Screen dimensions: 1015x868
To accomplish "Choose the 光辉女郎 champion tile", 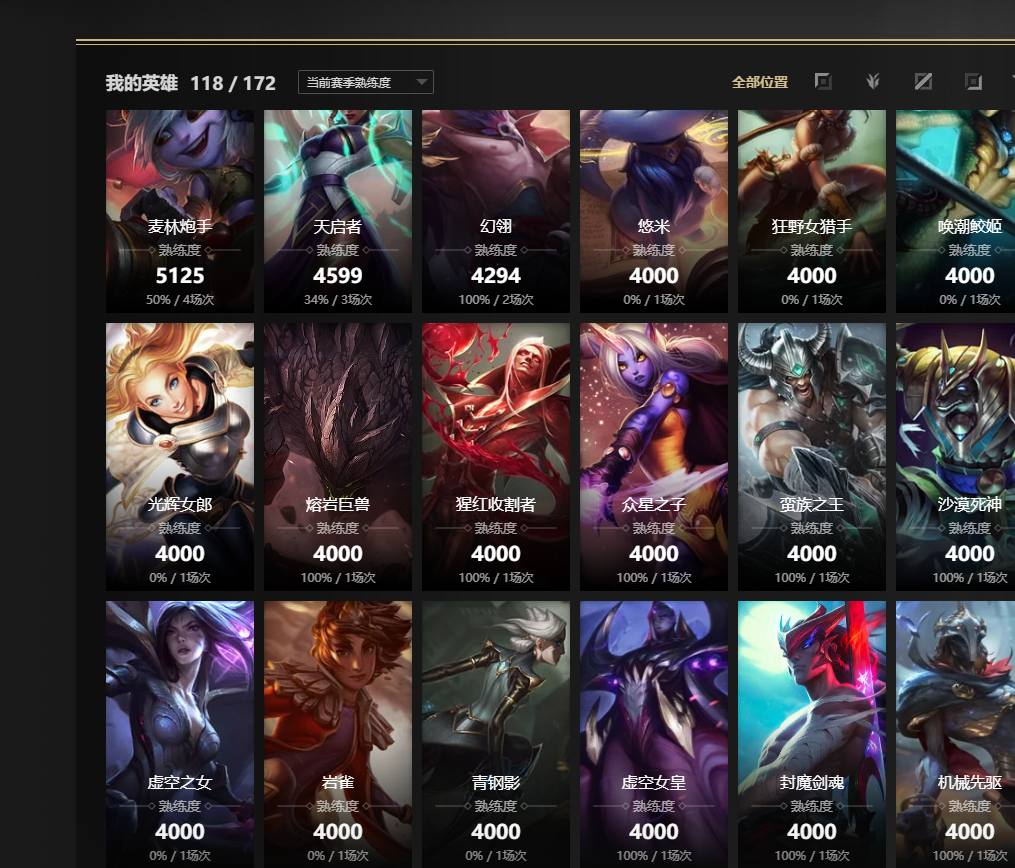I will [180, 457].
